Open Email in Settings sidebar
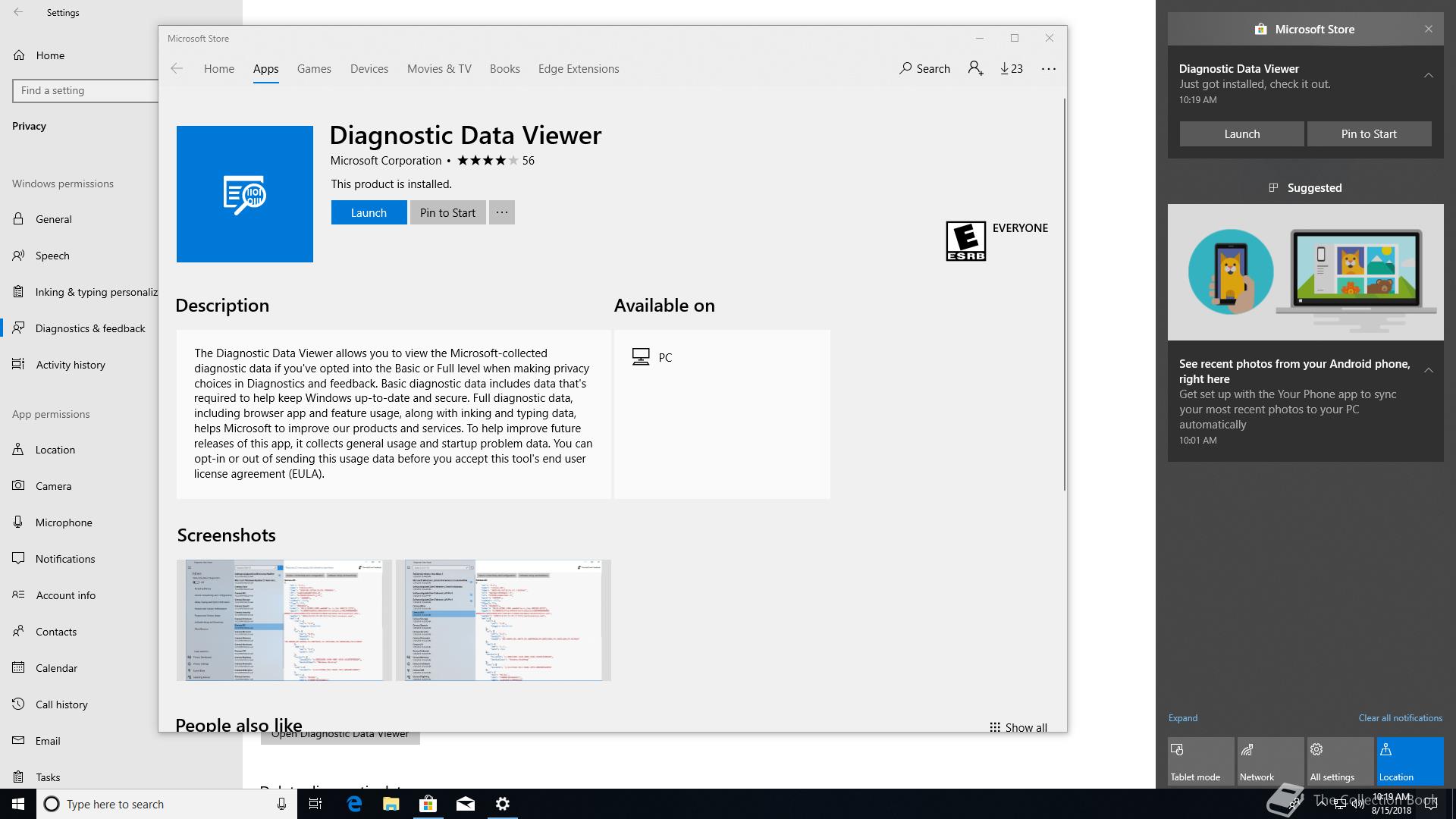1456x819 pixels. pos(79,740)
